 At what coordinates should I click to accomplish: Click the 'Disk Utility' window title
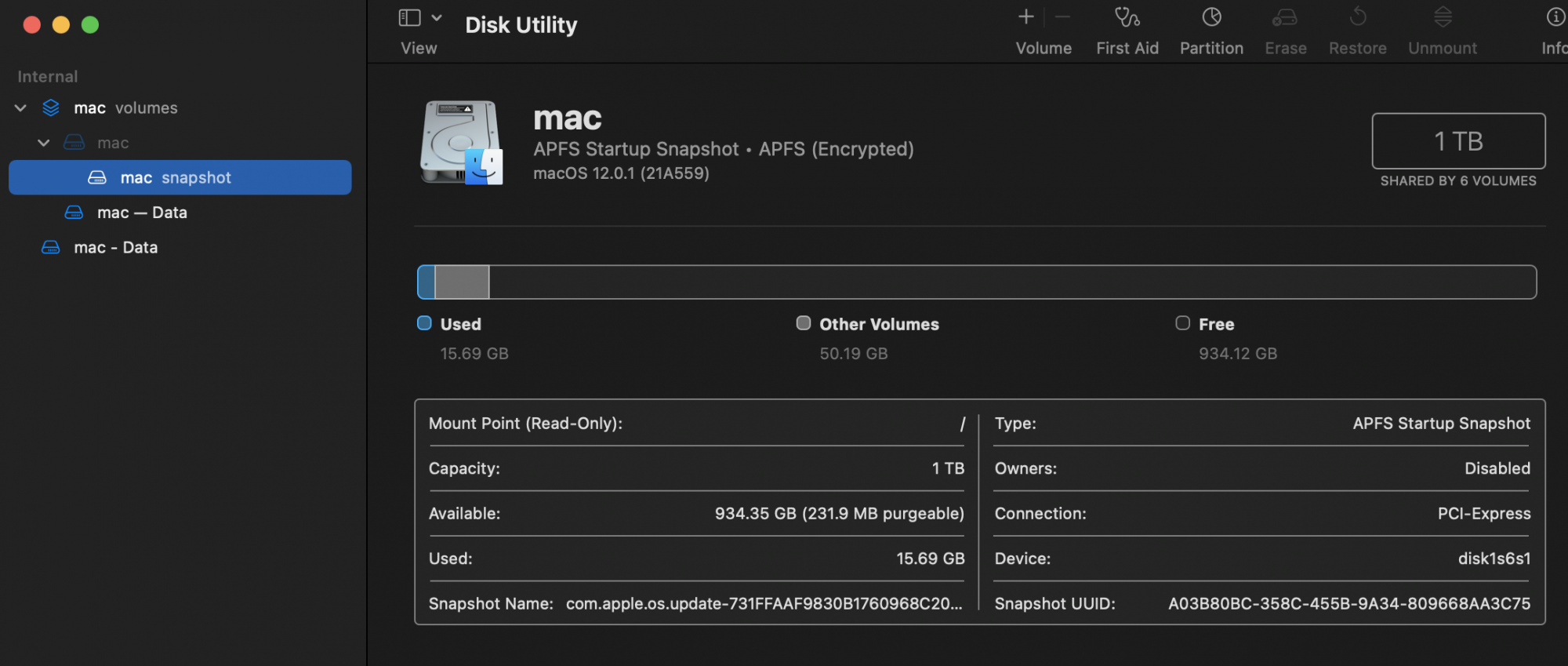click(521, 25)
